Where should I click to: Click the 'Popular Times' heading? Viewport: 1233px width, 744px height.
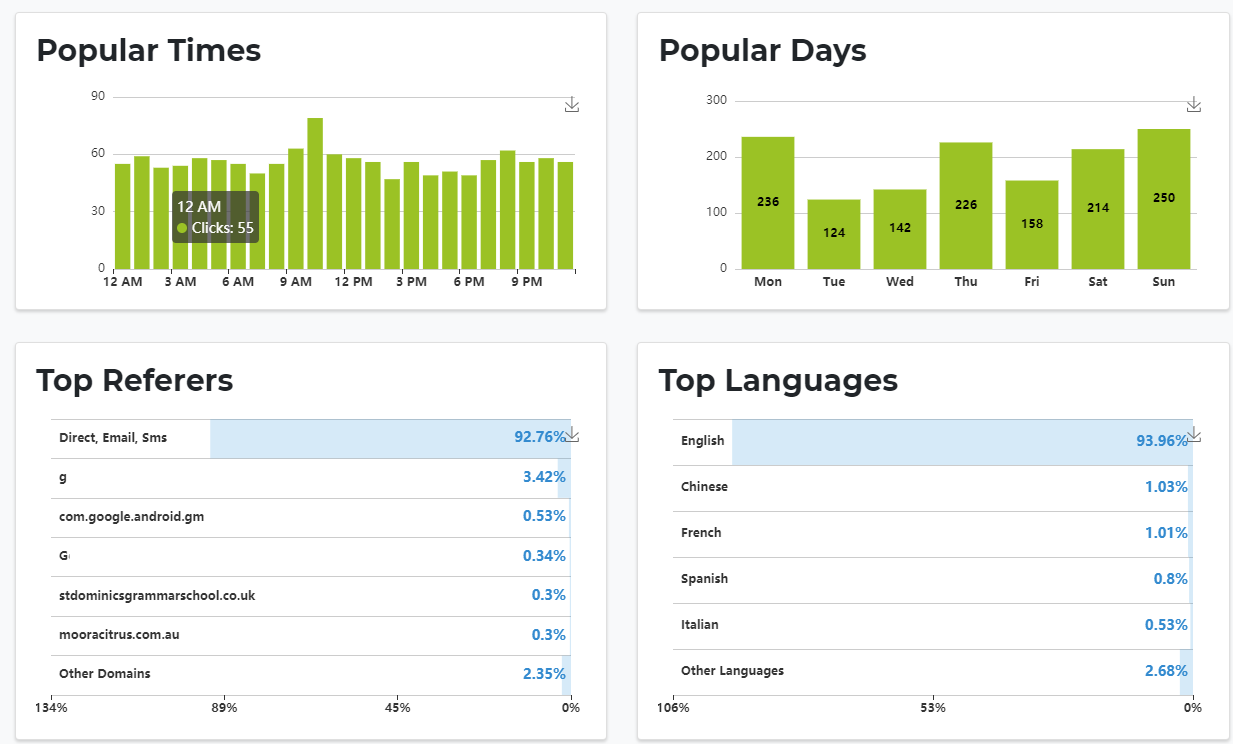(149, 50)
